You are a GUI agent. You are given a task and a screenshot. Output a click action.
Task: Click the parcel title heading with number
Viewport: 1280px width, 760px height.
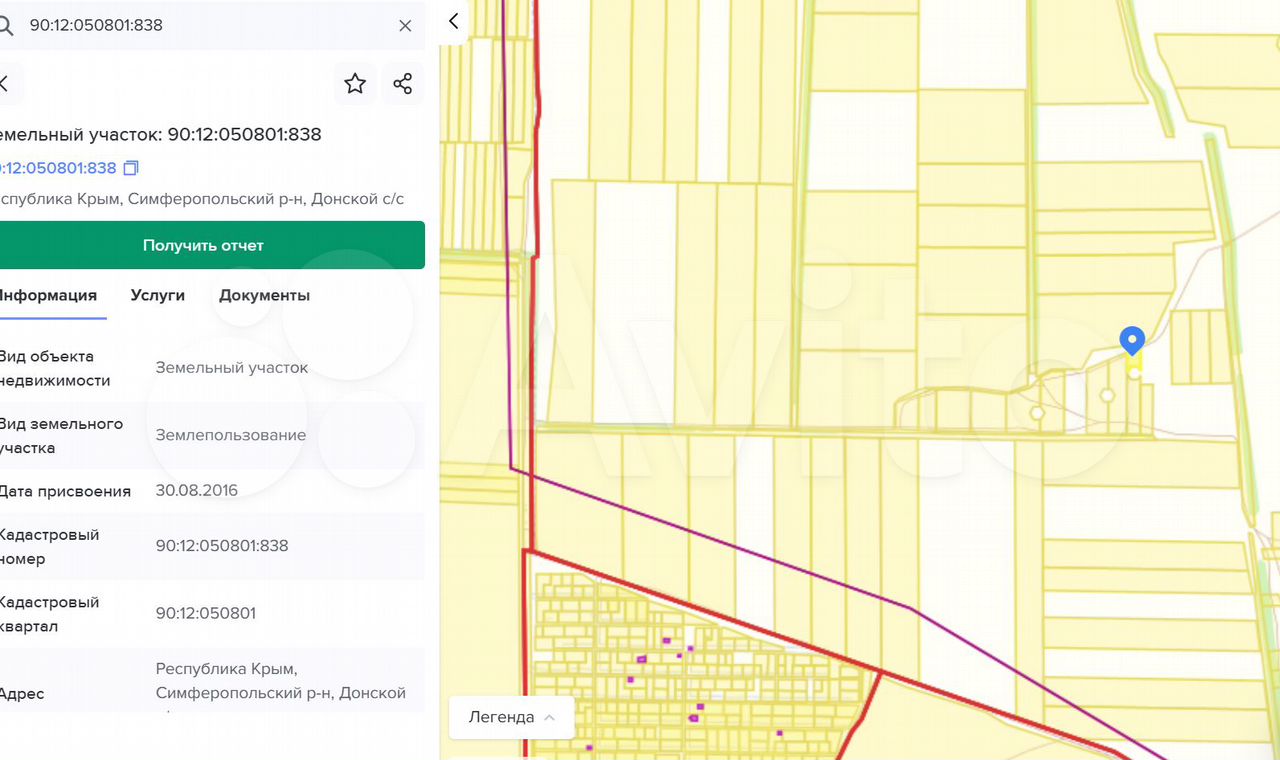pos(160,135)
